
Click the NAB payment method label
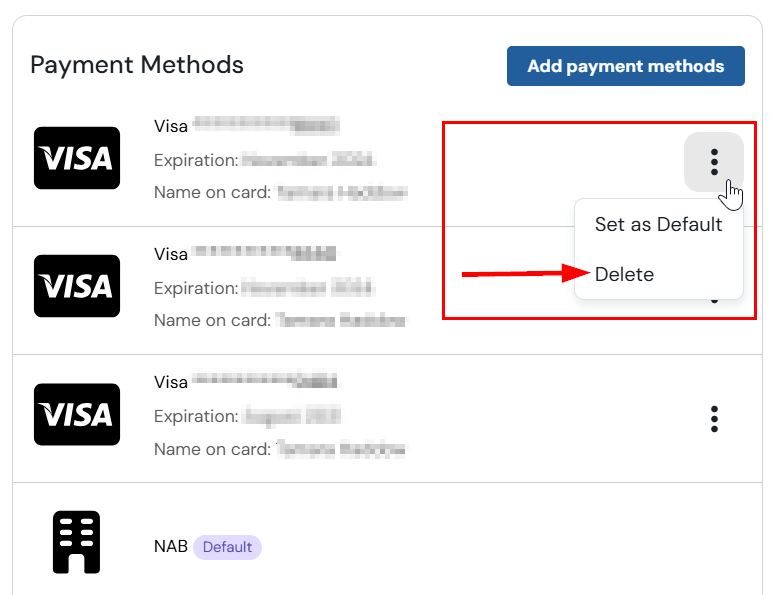point(171,547)
